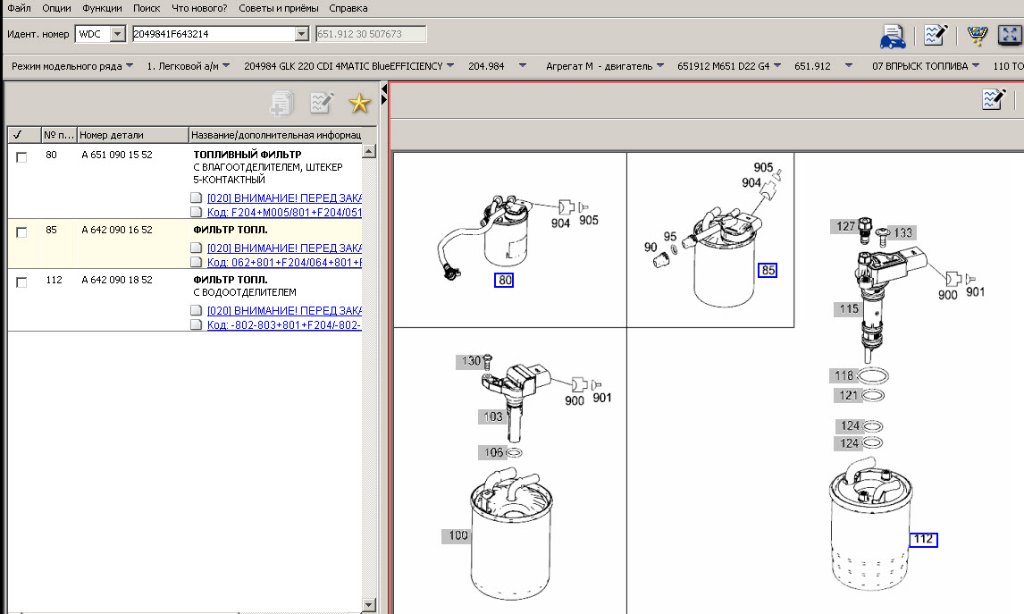This screenshot has height=614, width=1024.
Task: Expand the 'Режим модельного ряда' dropdown
Action: pyautogui.click(x=130, y=66)
